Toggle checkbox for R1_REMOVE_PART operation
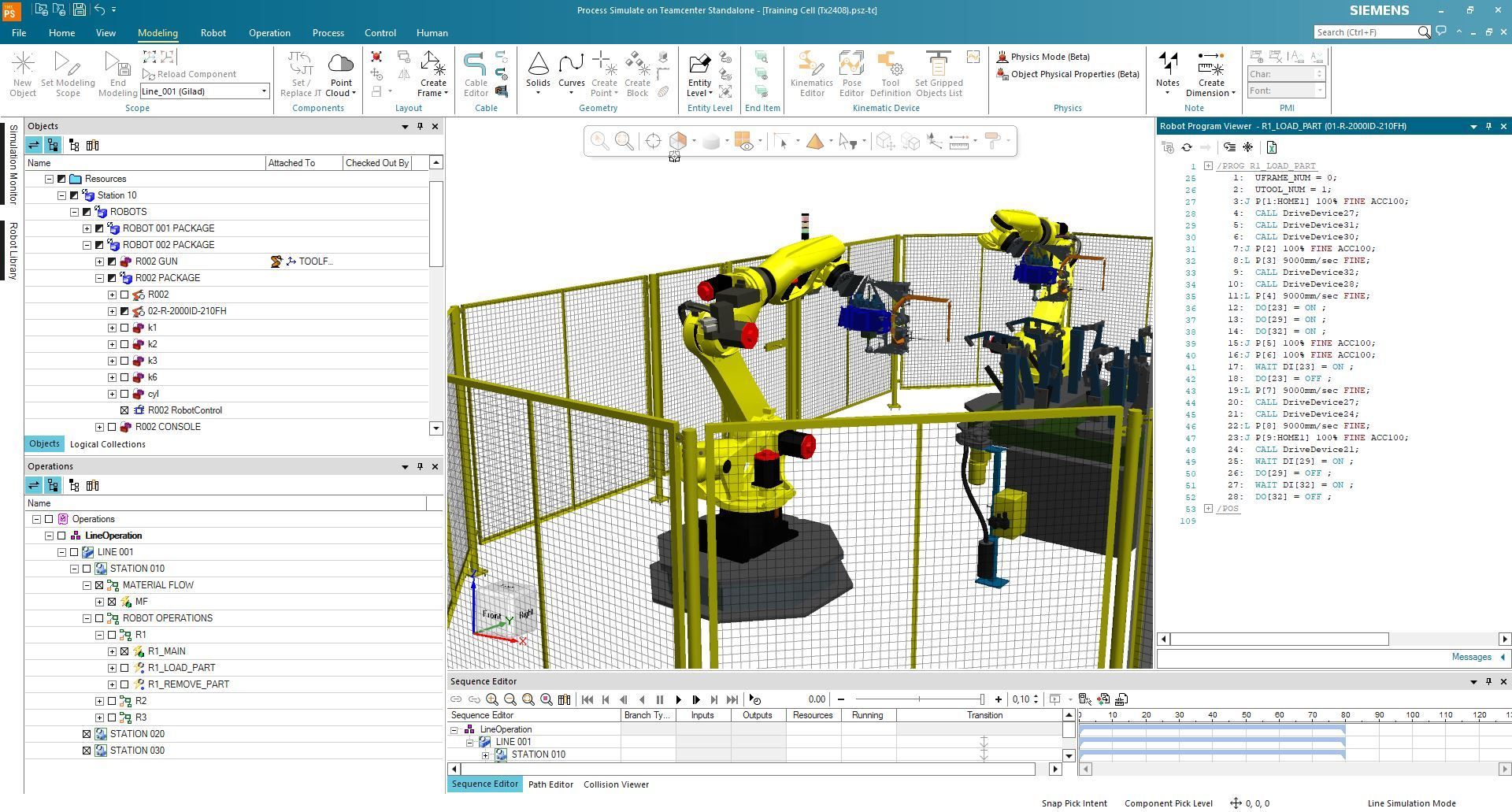Screen dimensions: 1512x812 [124, 684]
